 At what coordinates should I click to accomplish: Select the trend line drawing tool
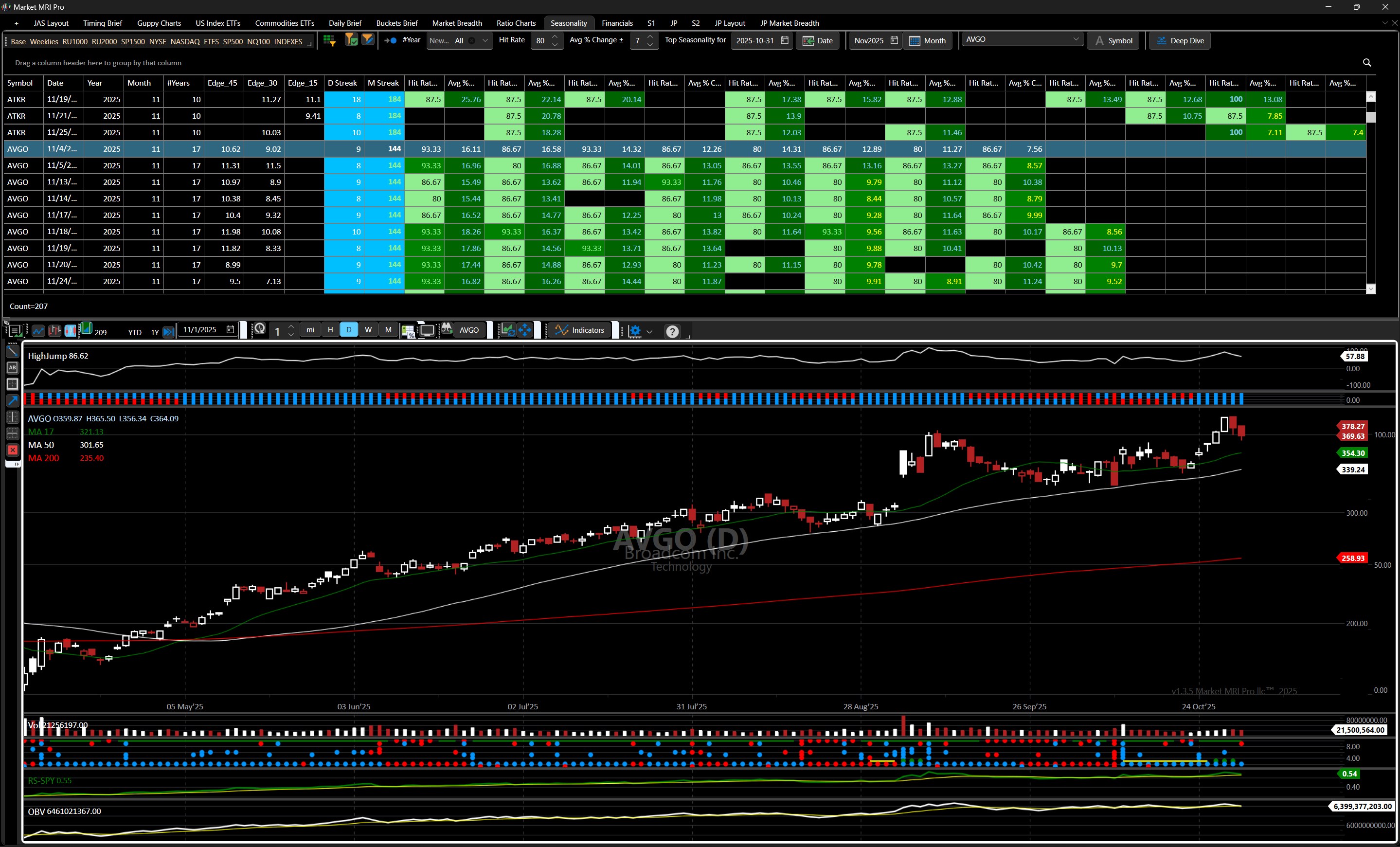13,351
